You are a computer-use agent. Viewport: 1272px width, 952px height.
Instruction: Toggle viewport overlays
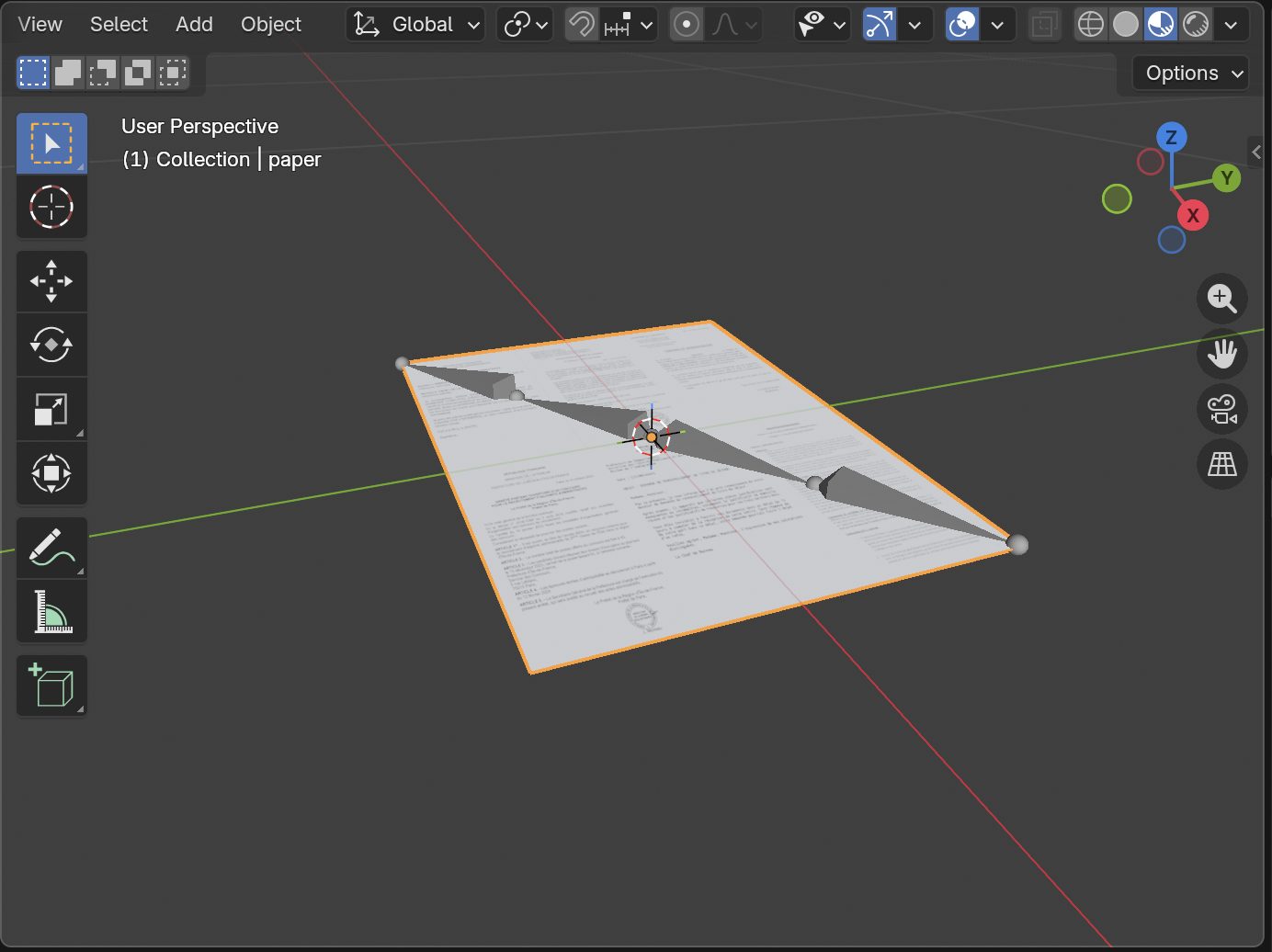tap(962, 25)
